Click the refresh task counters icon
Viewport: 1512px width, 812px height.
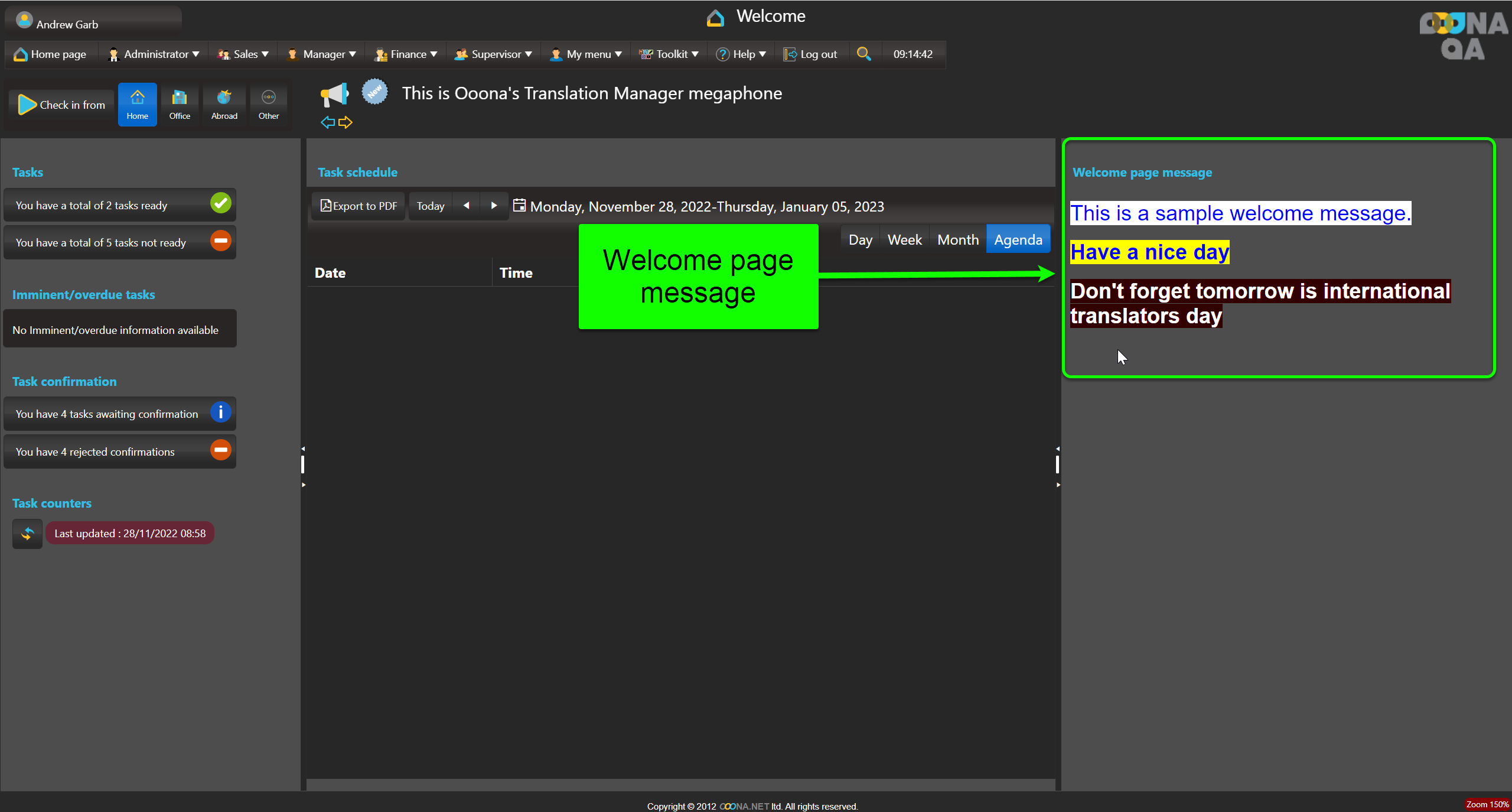point(27,534)
